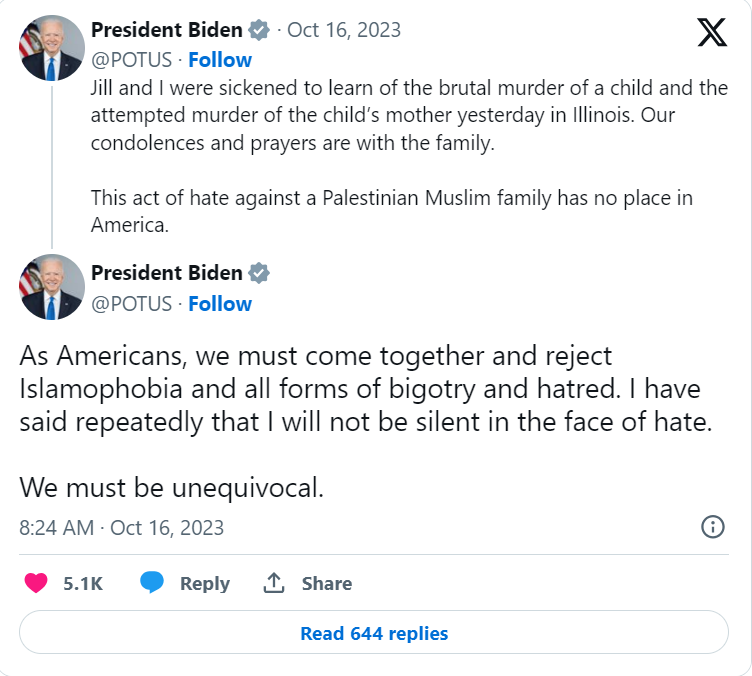Follow @POTUS from the parent tweet
This screenshot has height=676, width=752.
pos(220,59)
